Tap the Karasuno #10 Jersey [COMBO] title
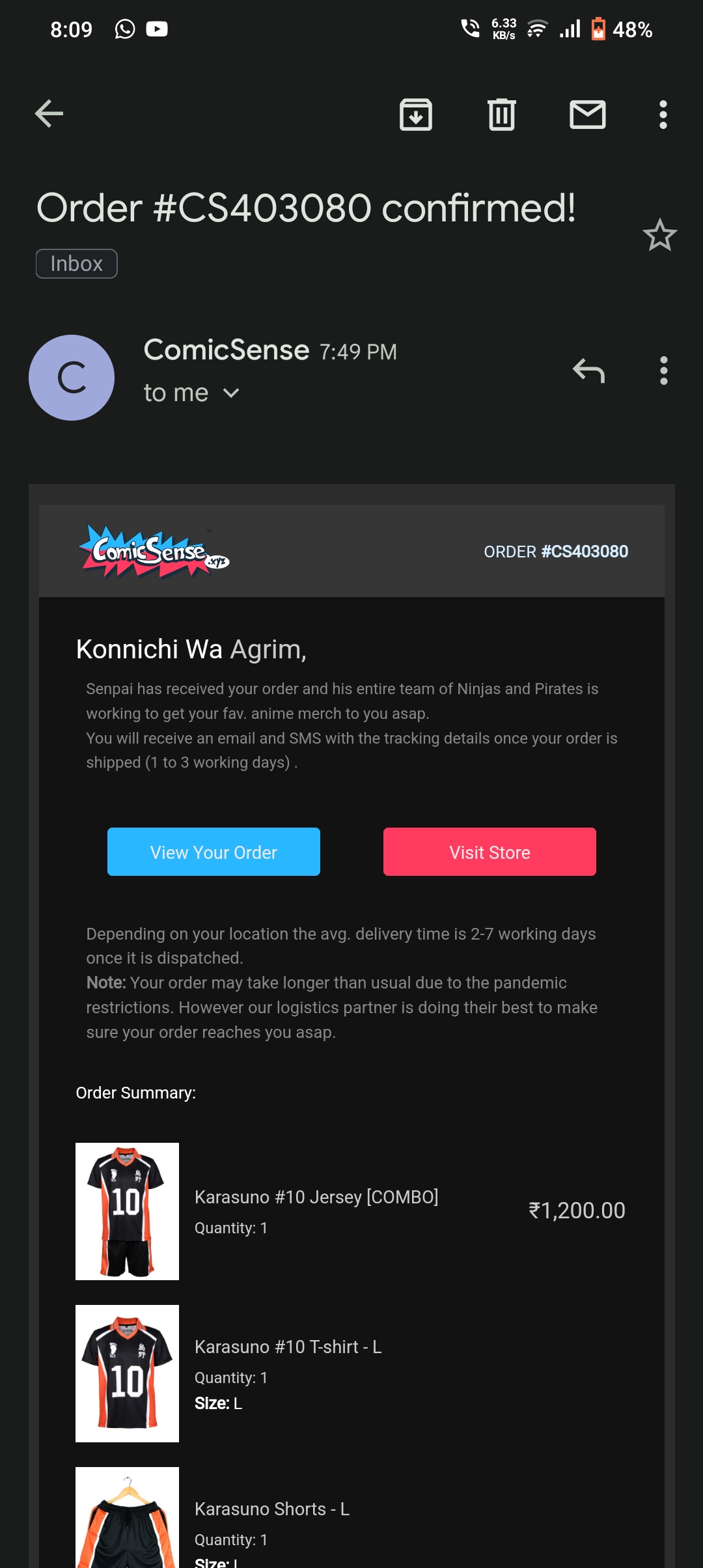This screenshot has width=703, height=1568. pos(316,1197)
